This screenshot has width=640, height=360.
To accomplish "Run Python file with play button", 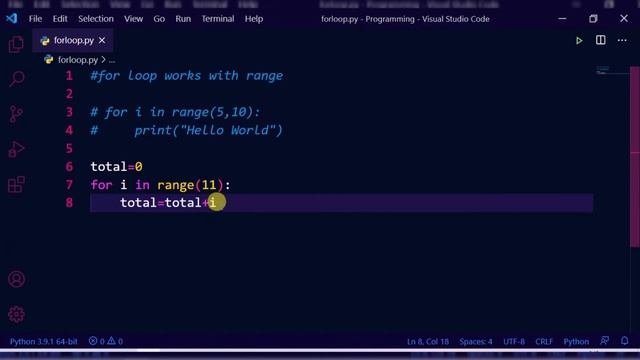I will click(579, 40).
